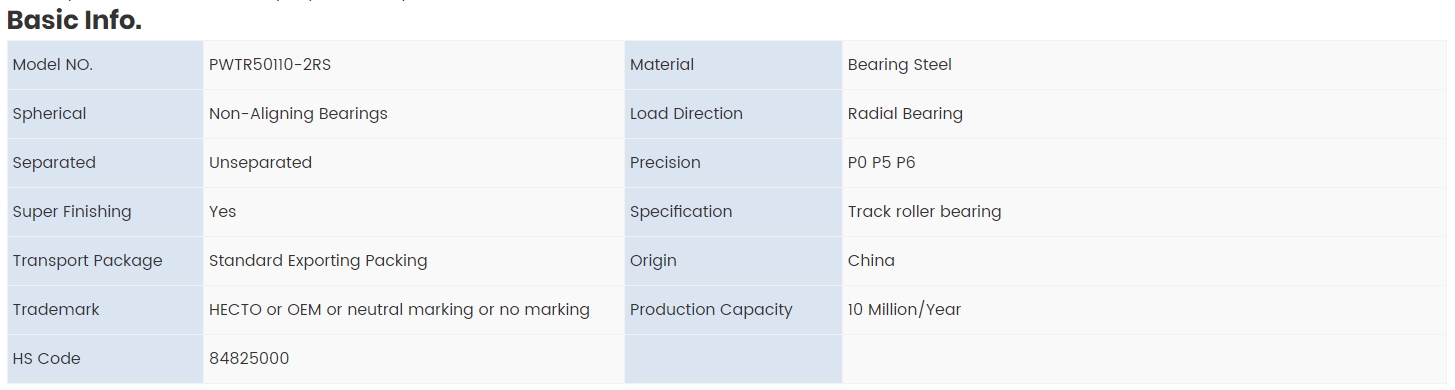The width and height of the screenshot is (1455, 390).
Task: Click the Basic Info. heading
Action: coord(74,20)
